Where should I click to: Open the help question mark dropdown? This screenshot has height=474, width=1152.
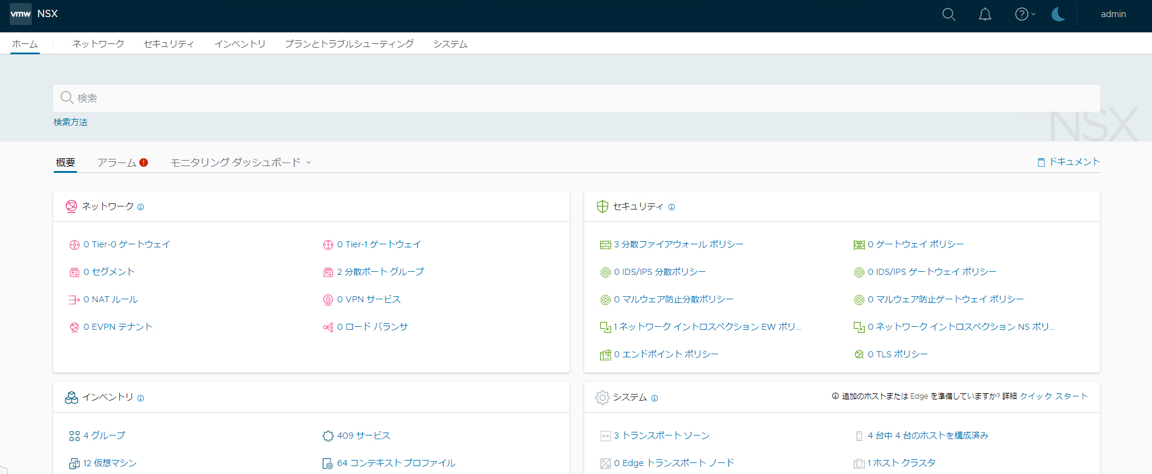(1024, 14)
